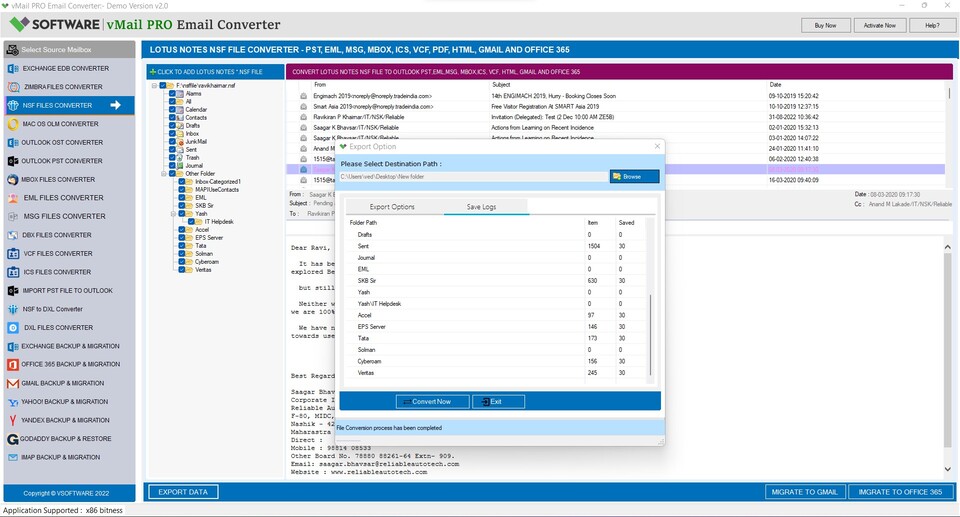Image resolution: width=960 pixels, height=517 pixels.
Task: Click the Buy Now button
Action: point(825,26)
